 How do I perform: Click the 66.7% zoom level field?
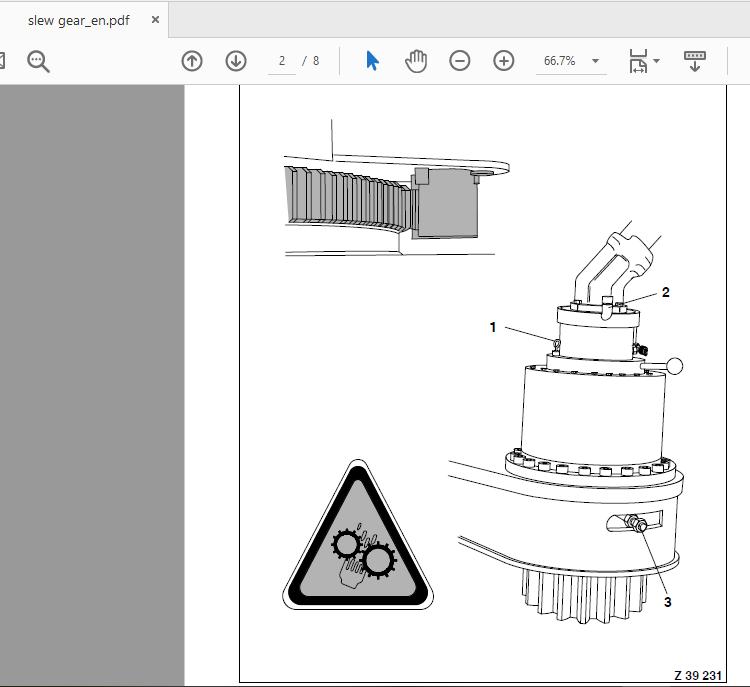point(560,61)
